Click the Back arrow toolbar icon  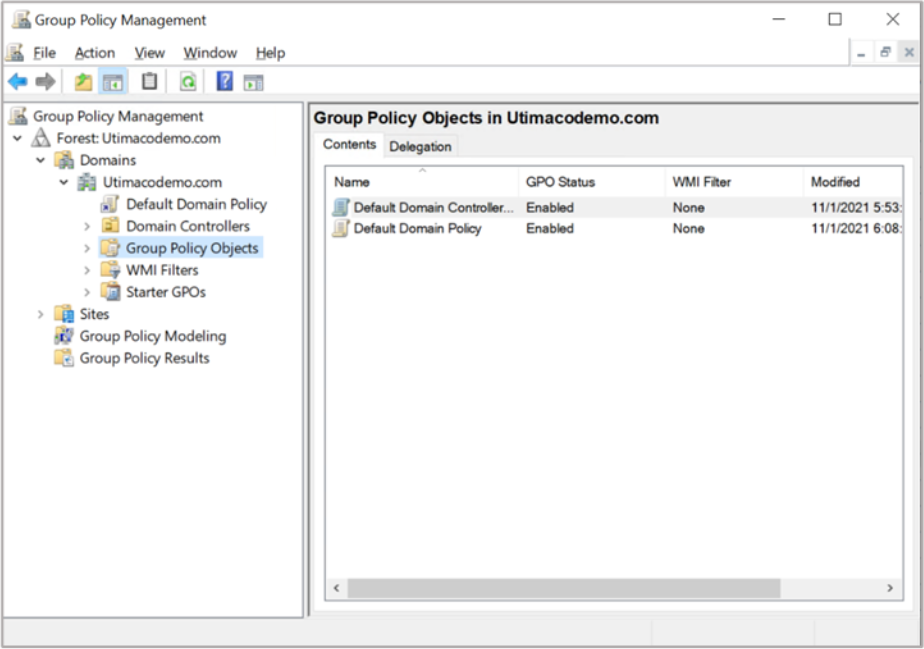pos(17,82)
